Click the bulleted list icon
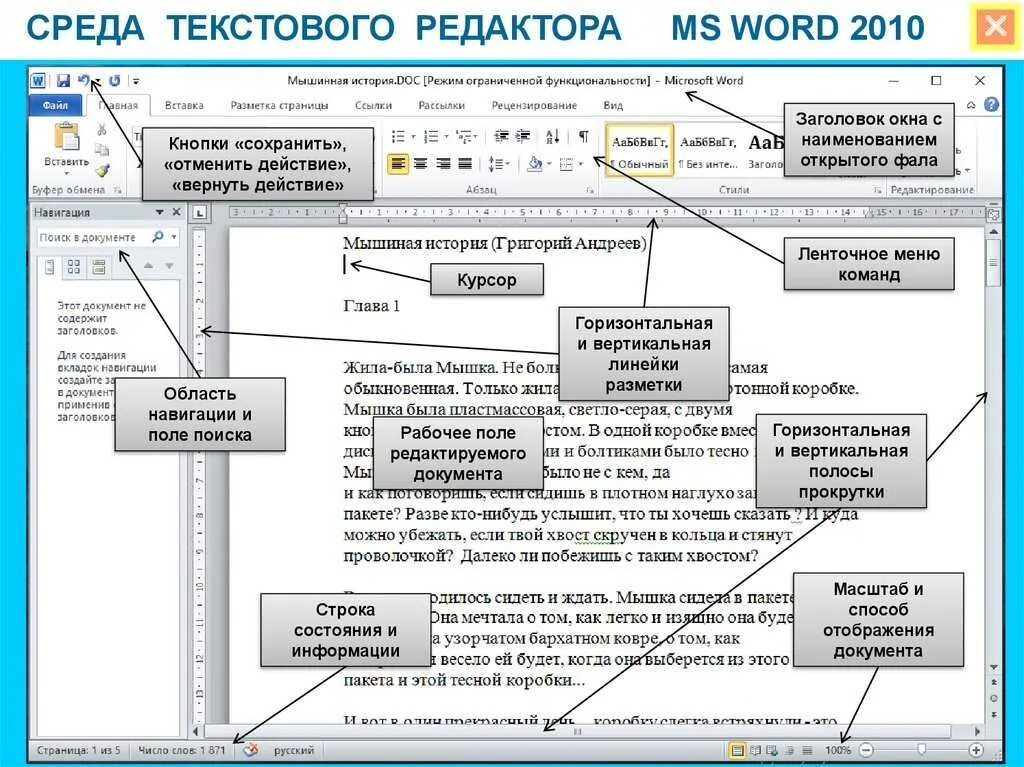1024x767 pixels. 398,137
